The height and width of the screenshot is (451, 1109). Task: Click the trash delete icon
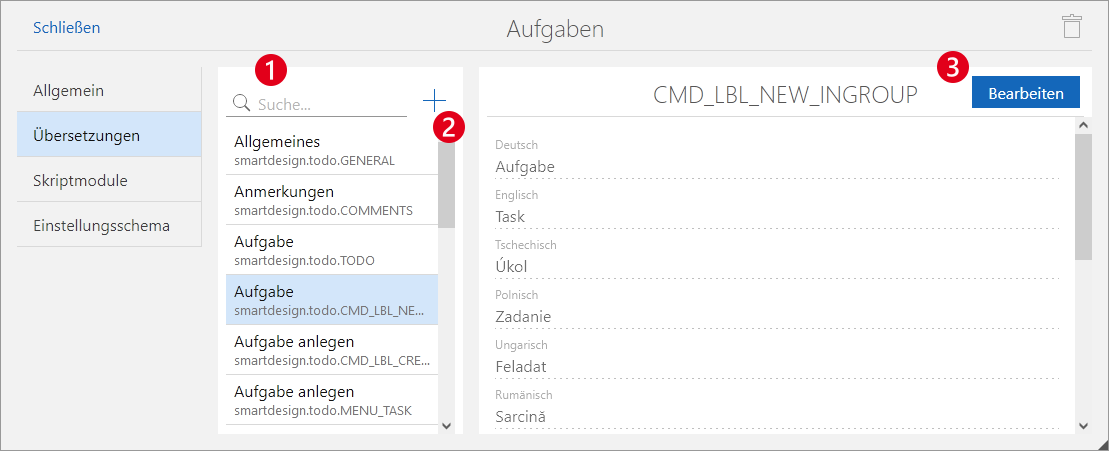point(1071,26)
